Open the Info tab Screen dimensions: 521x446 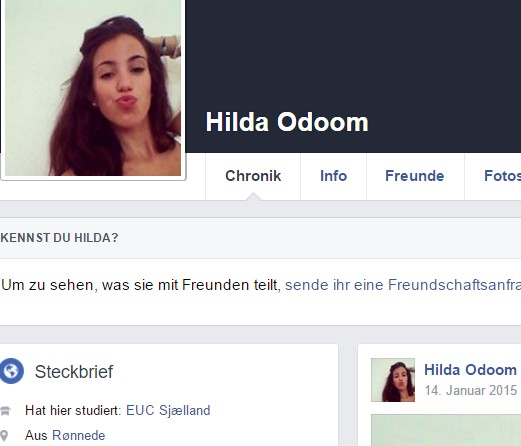click(x=333, y=176)
